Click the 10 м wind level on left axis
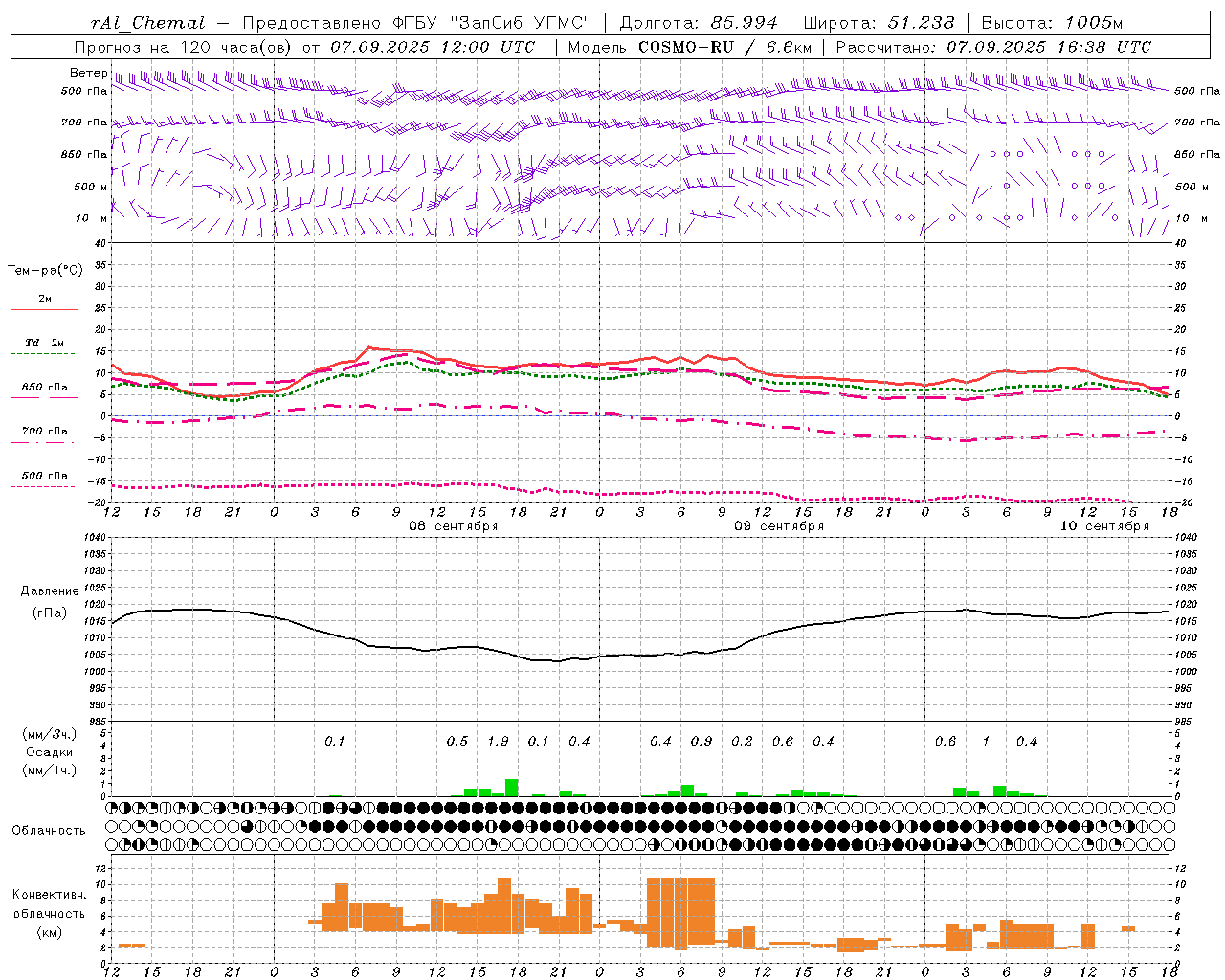1225x980 pixels. (x=92, y=218)
